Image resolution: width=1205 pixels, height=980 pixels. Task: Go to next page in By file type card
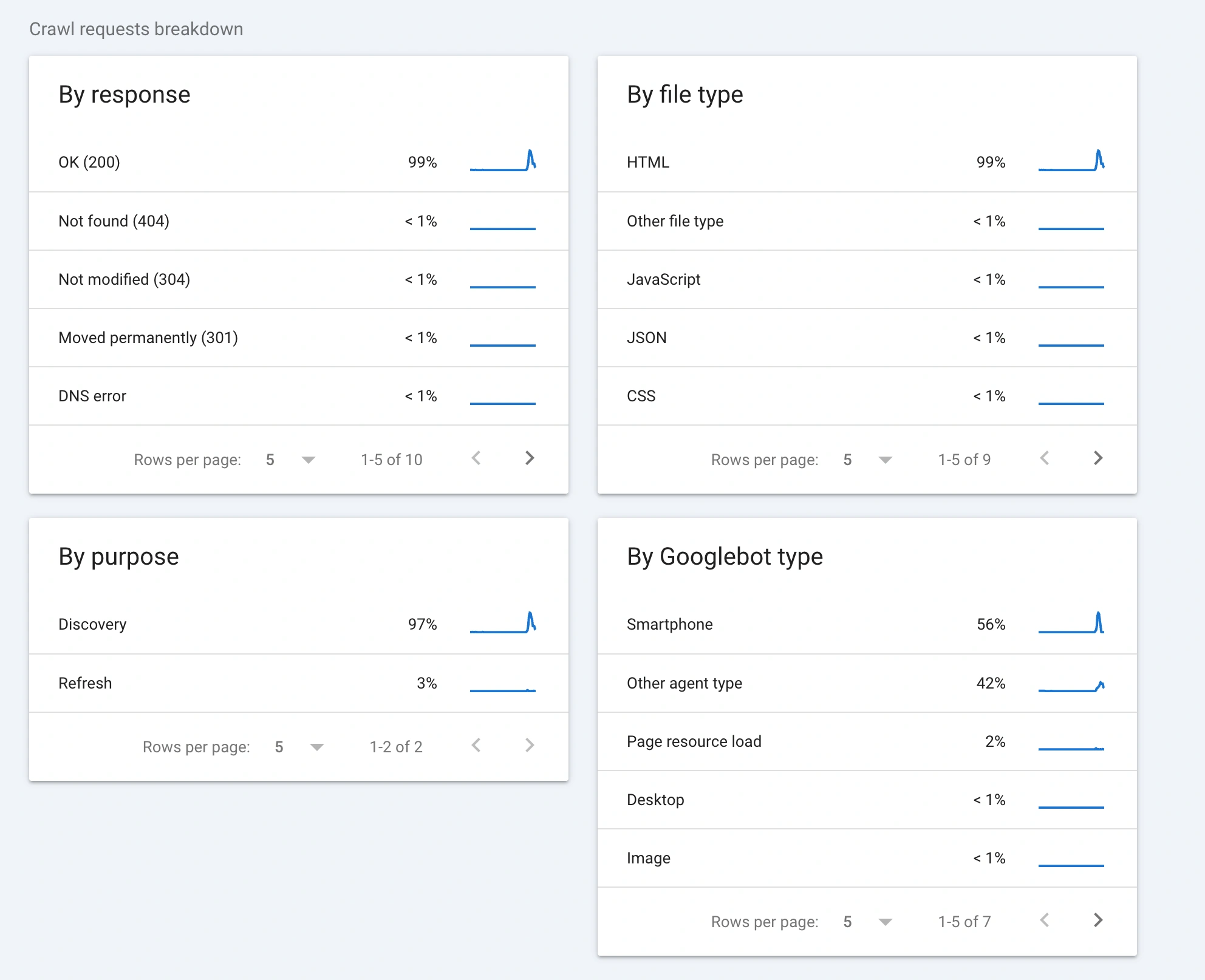pos(1099,459)
